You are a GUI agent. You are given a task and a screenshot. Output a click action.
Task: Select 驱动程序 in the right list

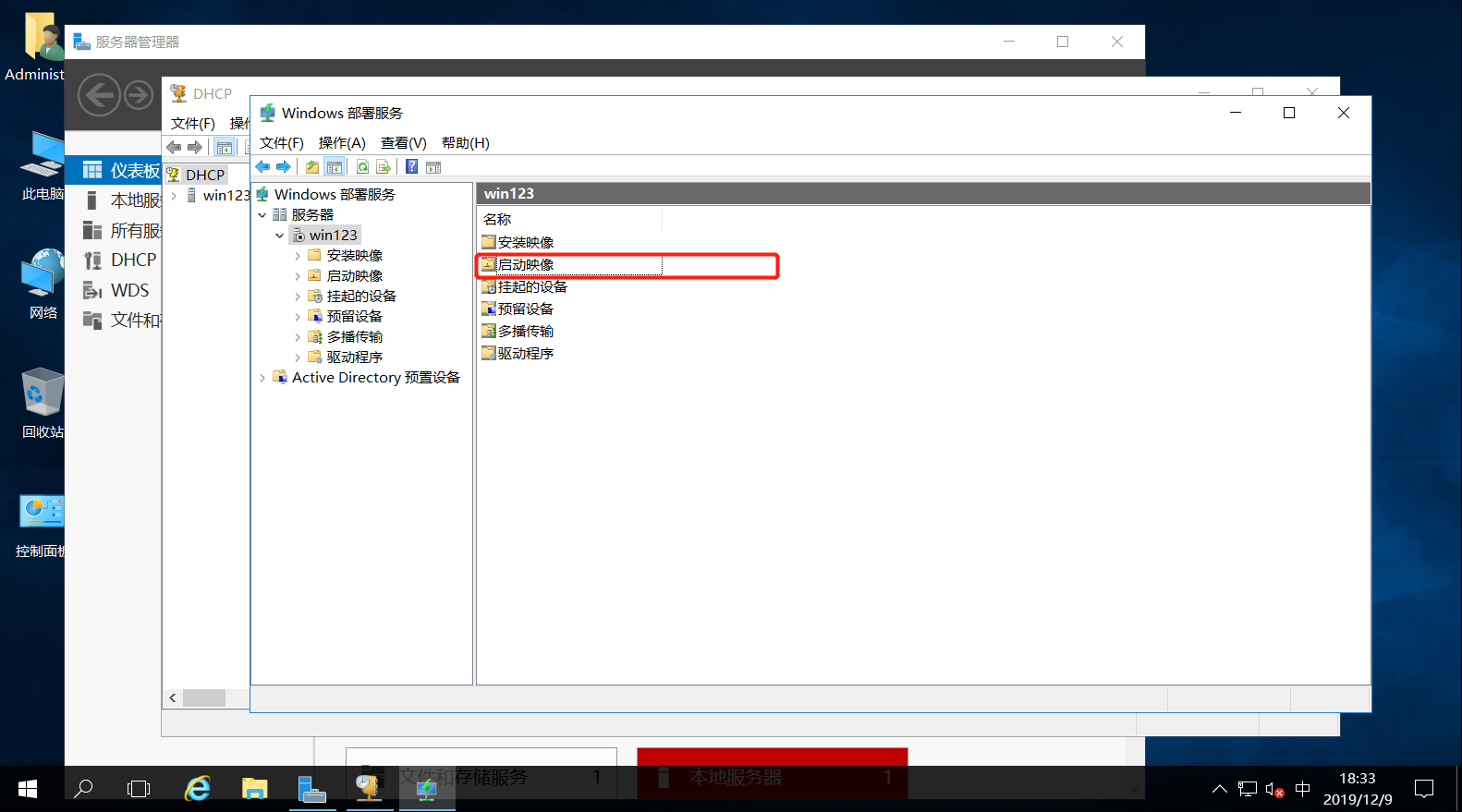[x=526, y=354]
